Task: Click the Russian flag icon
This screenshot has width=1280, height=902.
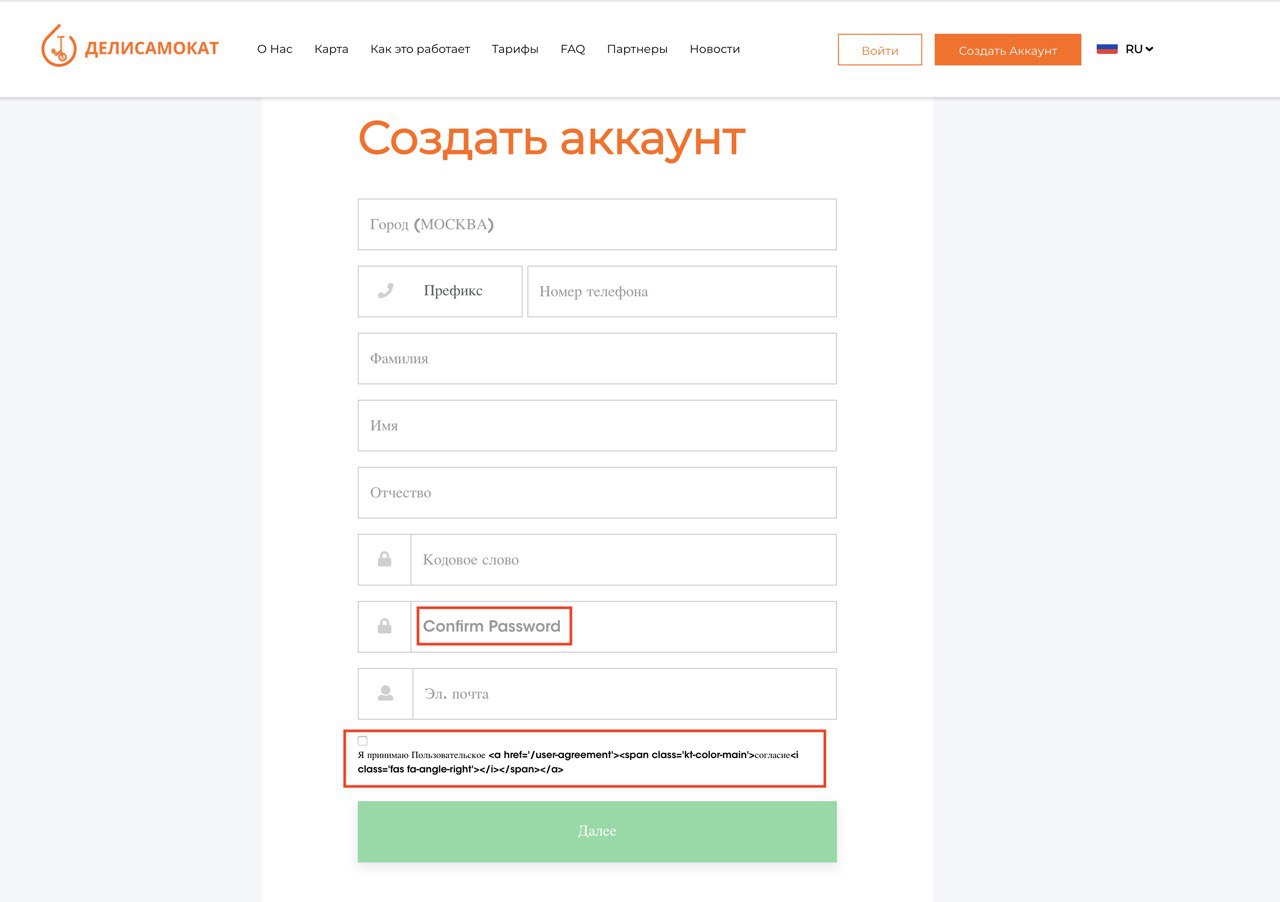Action: 1106,49
